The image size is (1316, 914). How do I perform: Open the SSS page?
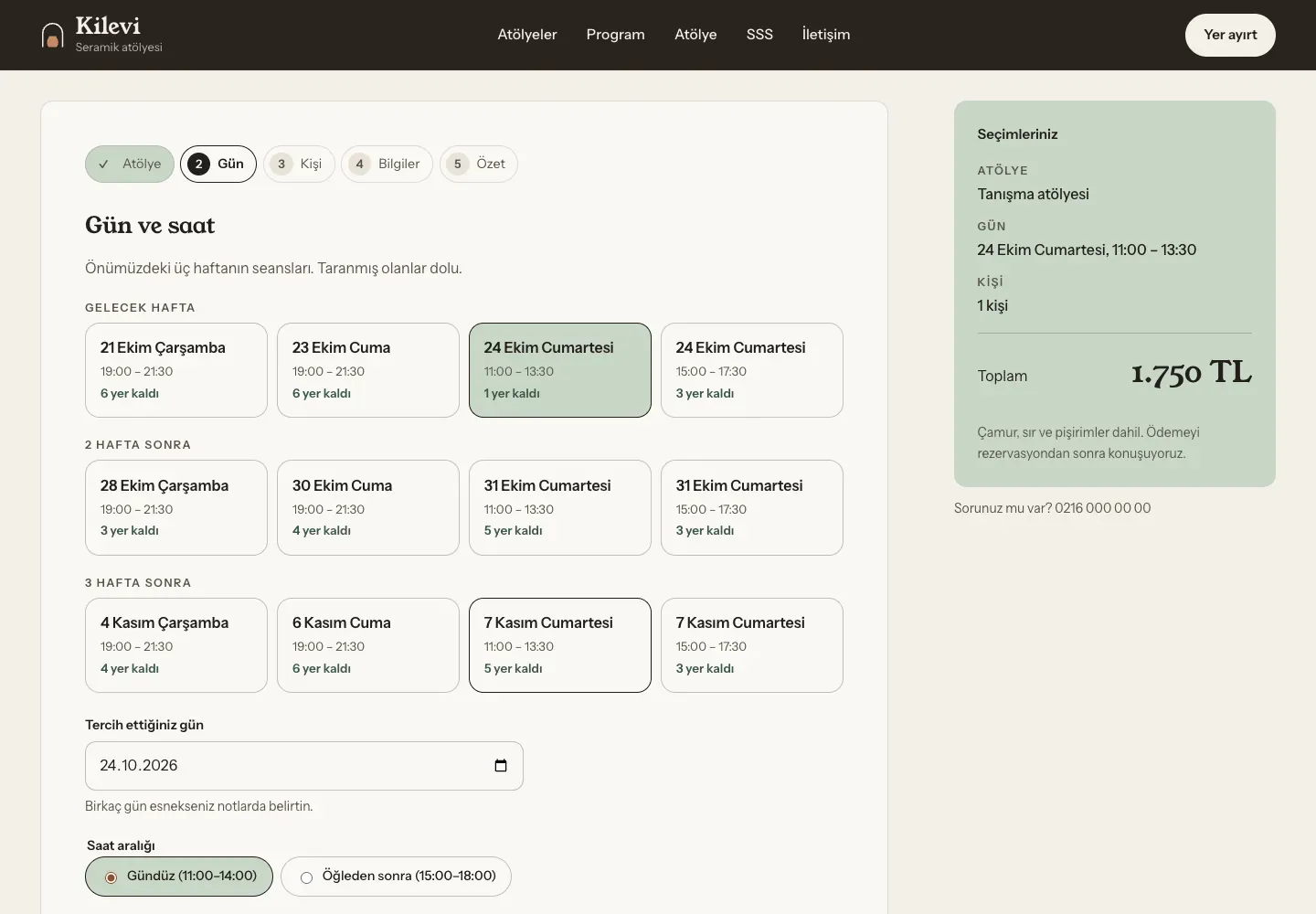(759, 35)
